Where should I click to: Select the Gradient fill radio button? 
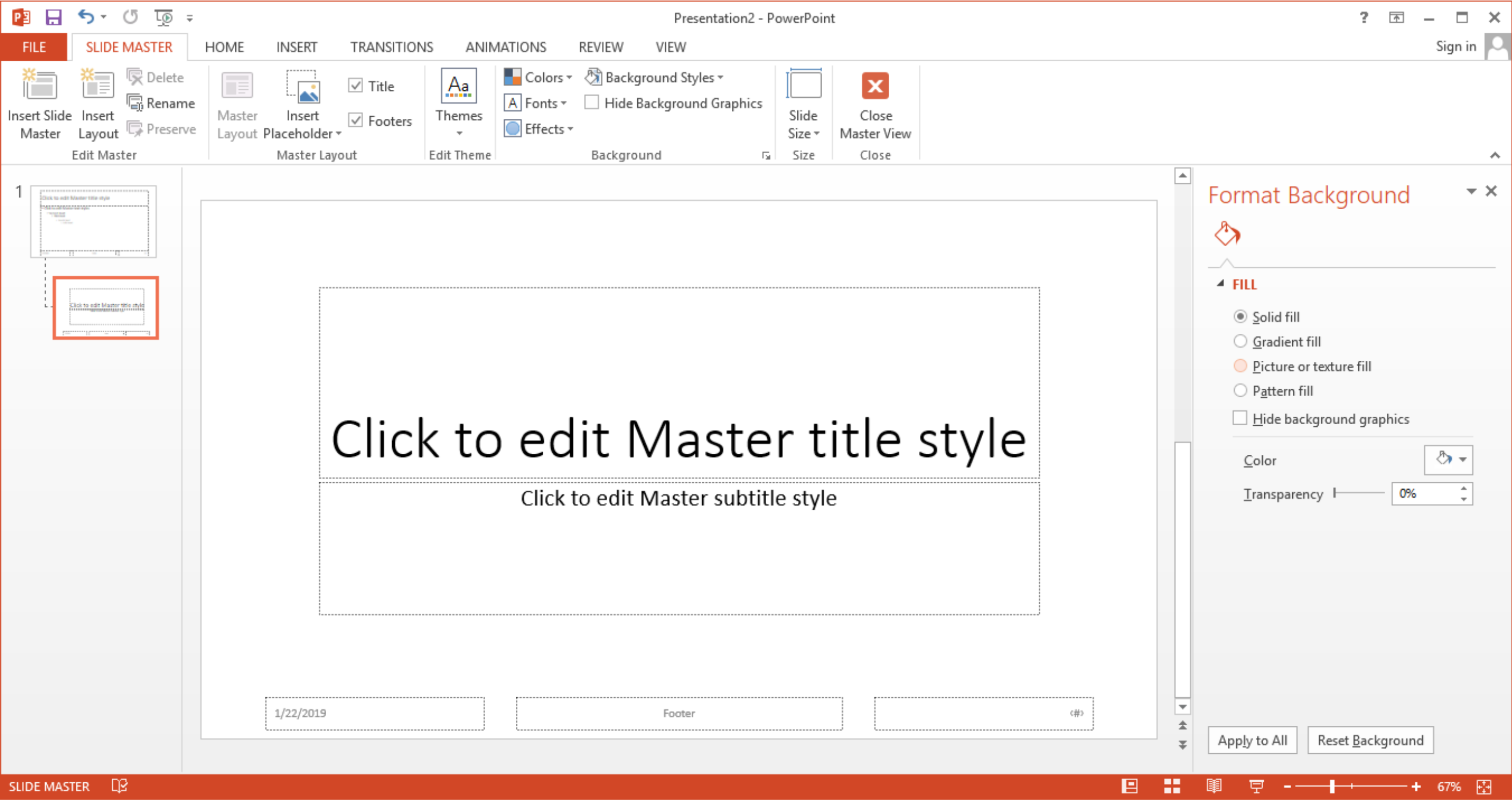(x=1241, y=341)
